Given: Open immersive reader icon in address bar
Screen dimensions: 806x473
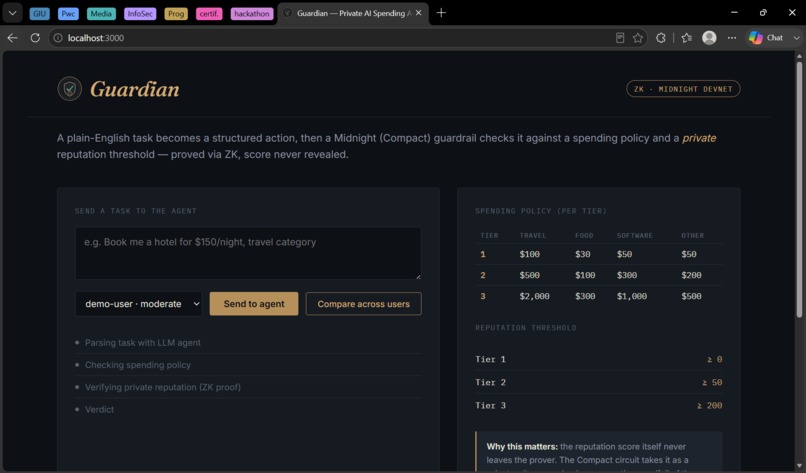Looking at the screenshot, I should (620, 38).
